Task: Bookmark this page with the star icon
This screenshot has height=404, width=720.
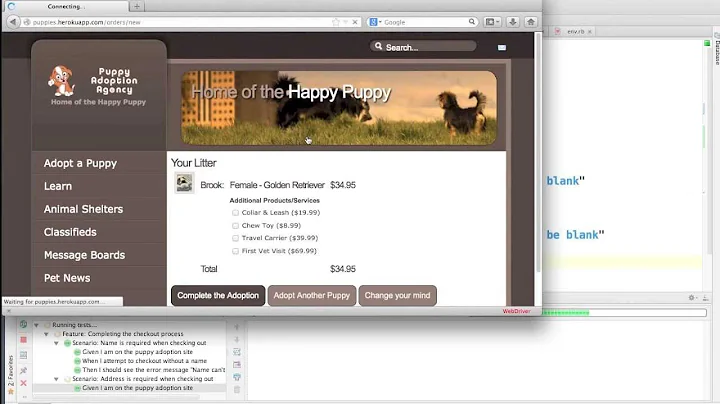Action: point(336,22)
